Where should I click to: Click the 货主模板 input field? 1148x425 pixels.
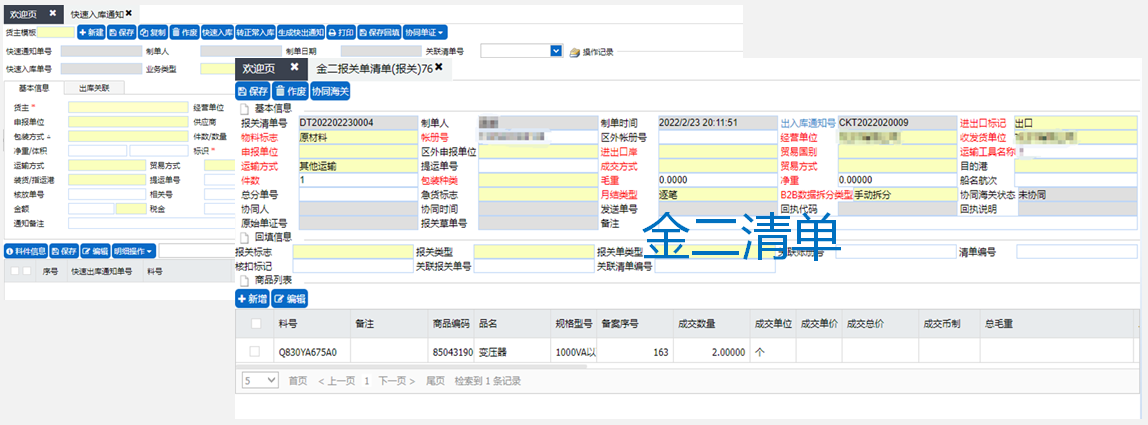[56, 32]
